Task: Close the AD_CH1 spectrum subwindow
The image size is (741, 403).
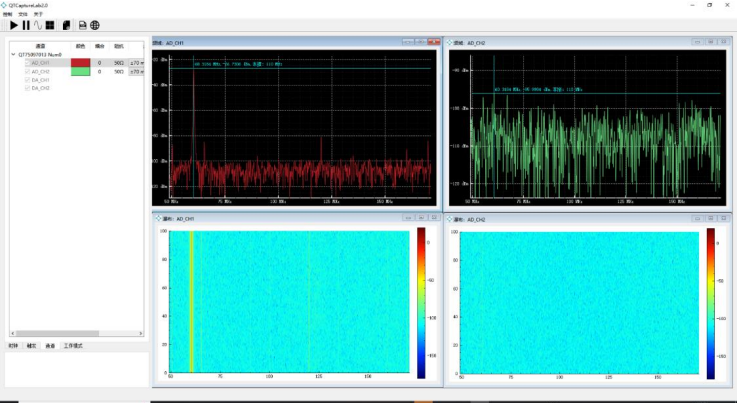Action: pyautogui.click(x=432, y=42)
